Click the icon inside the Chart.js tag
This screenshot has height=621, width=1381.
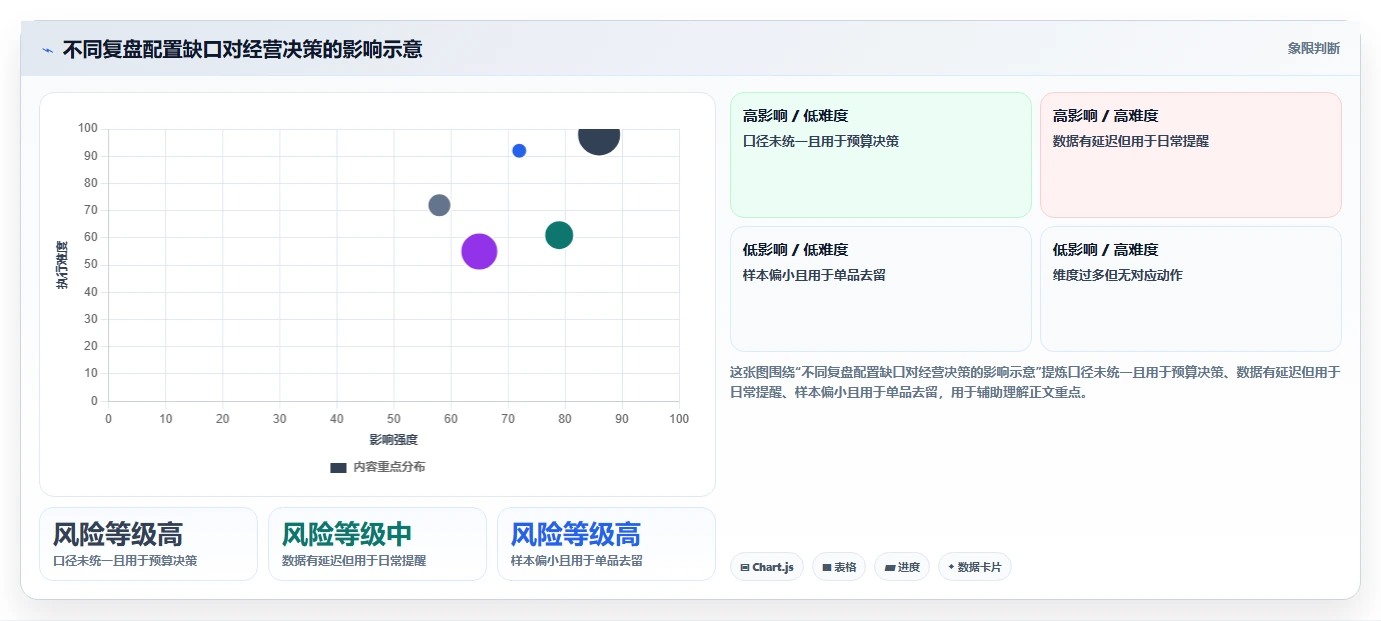pyautogui.click(x=745, y=567)
